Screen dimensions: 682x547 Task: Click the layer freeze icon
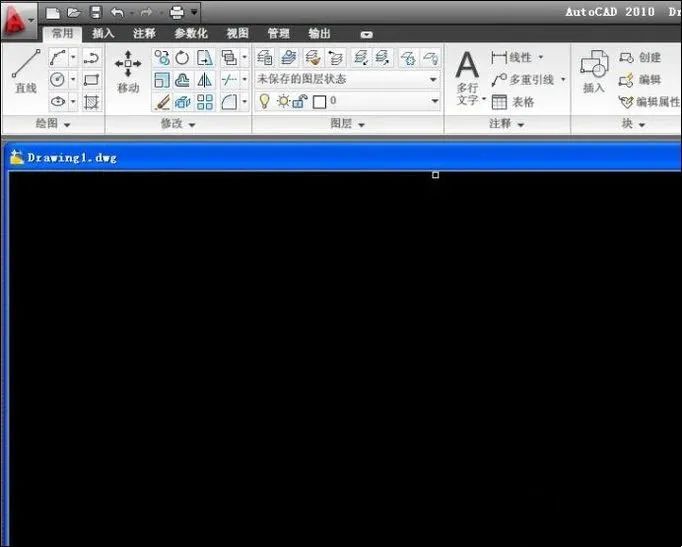pyautogui.click(x=408, y=57)
